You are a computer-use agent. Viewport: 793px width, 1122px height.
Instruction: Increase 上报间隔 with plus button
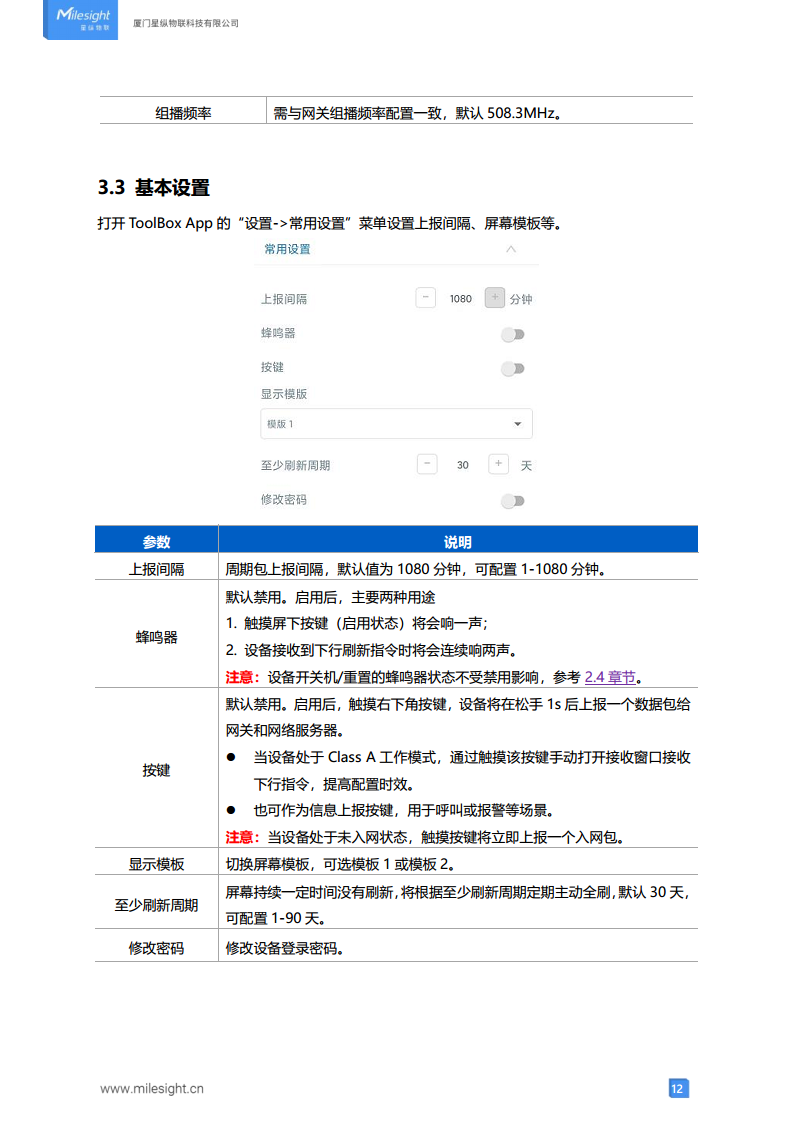495,298
